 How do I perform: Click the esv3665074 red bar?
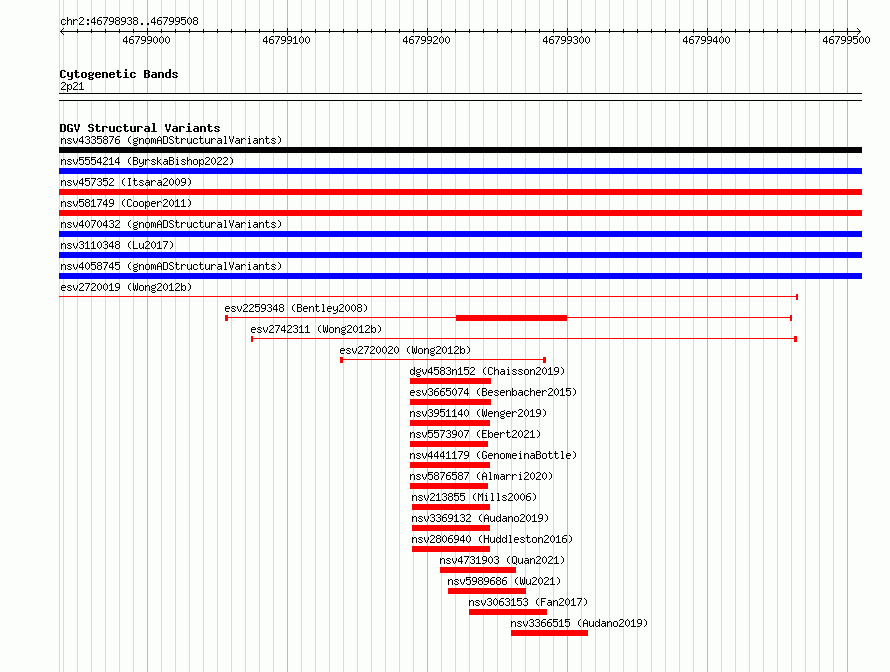click(450, 402)
